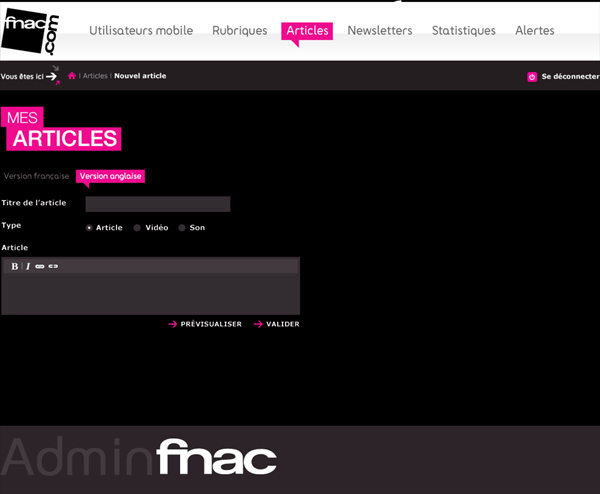Click inside the article text area
Viewport: 600px width, 494px height.
(x=150, y=294)
